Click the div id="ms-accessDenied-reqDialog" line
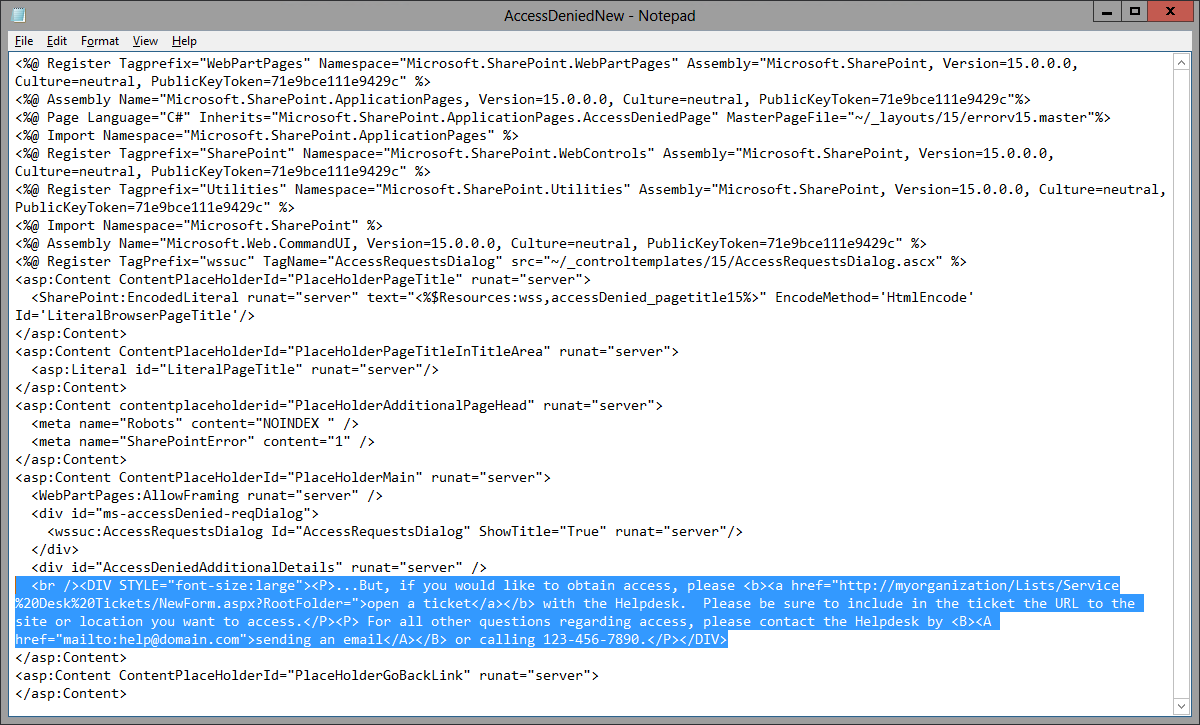1200x725 pixels. [175, 513]
